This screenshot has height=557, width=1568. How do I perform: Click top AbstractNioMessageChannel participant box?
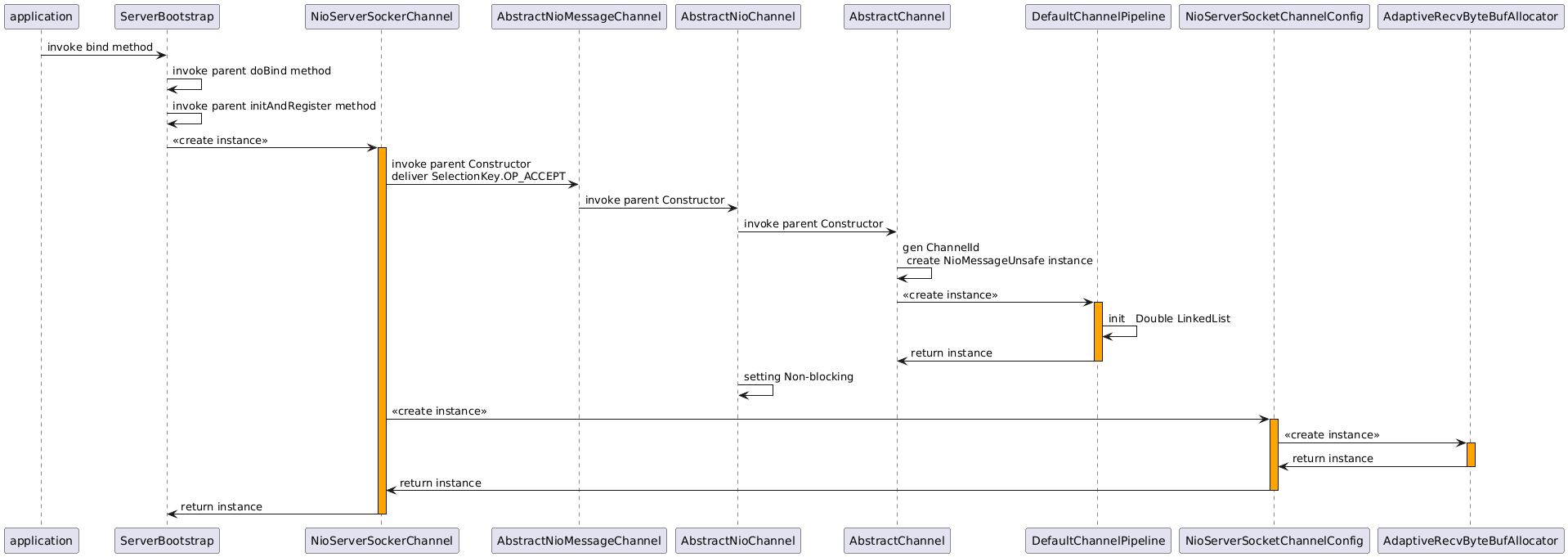coord(579,16)
